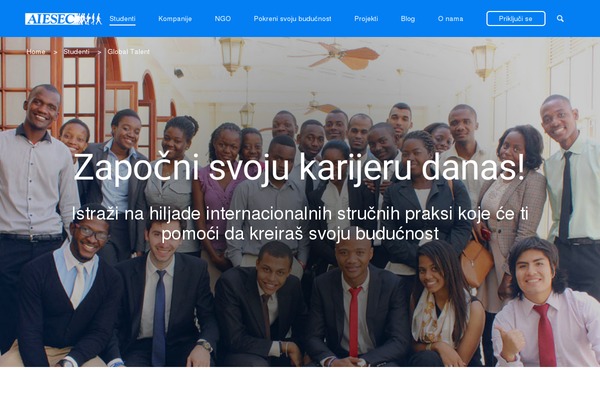
Task: Open the Blog link
Action: [408, 19]
